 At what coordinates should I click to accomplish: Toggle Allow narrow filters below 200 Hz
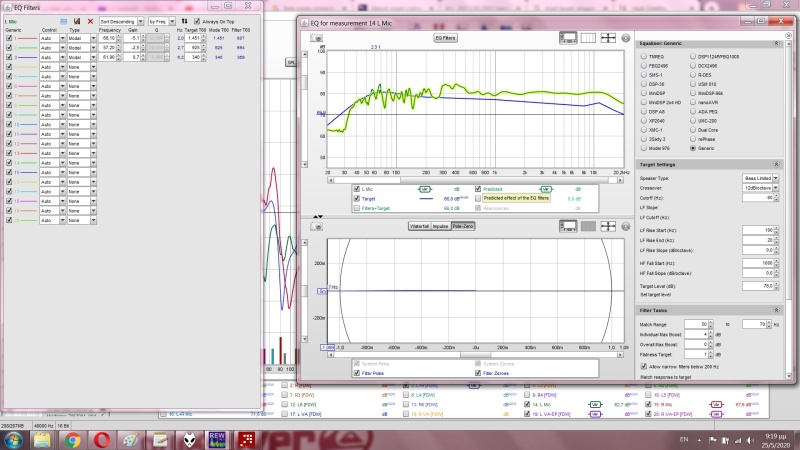click(x=643, y=367)
